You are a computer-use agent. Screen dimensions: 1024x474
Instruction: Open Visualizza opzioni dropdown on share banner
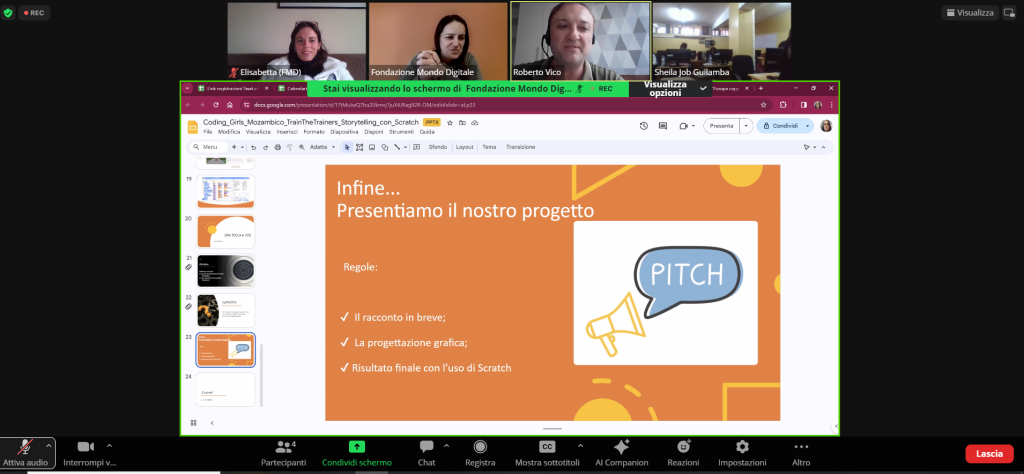pos(670,89)
